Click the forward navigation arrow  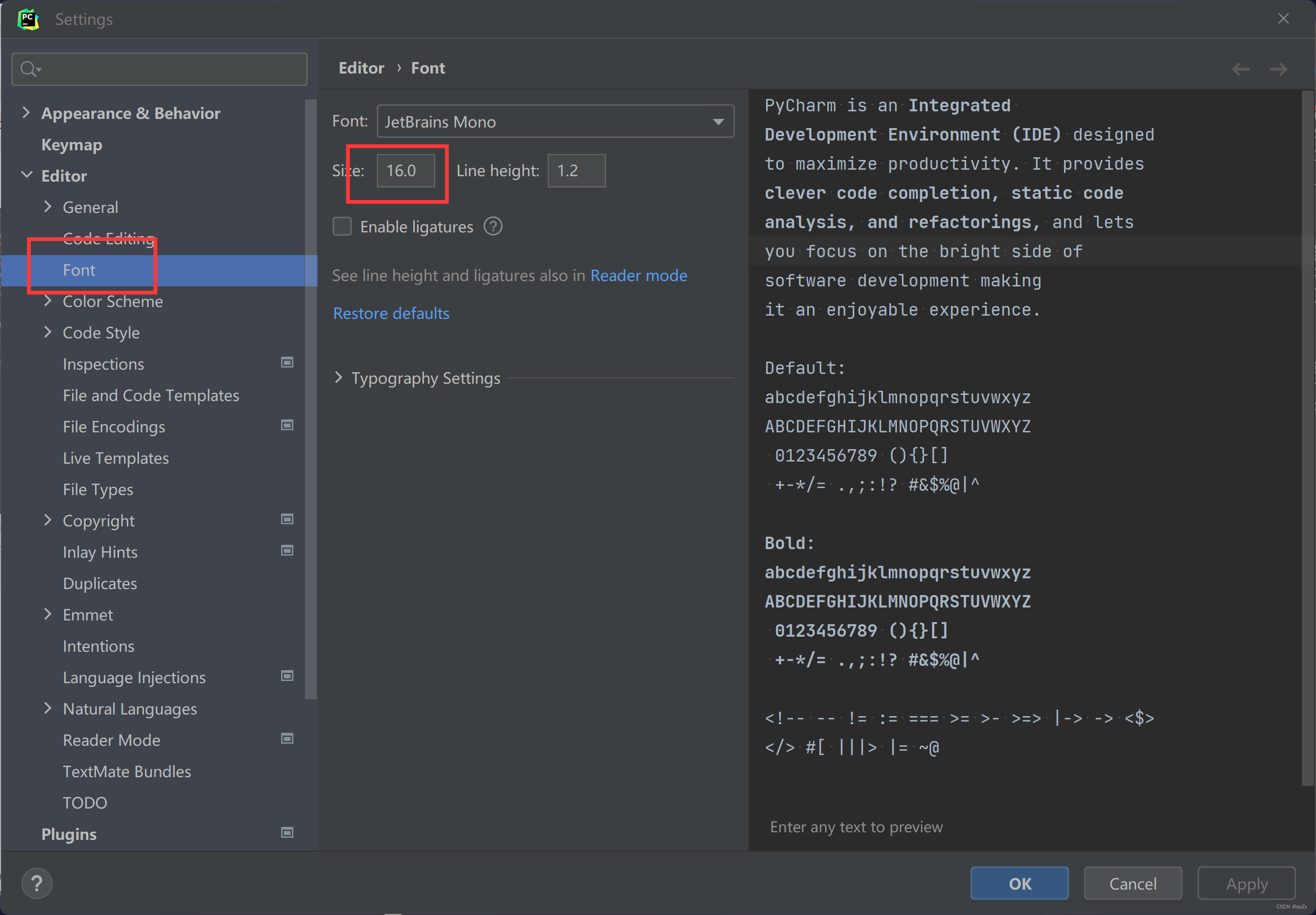pyautogui.click(x=1278, y=69)
